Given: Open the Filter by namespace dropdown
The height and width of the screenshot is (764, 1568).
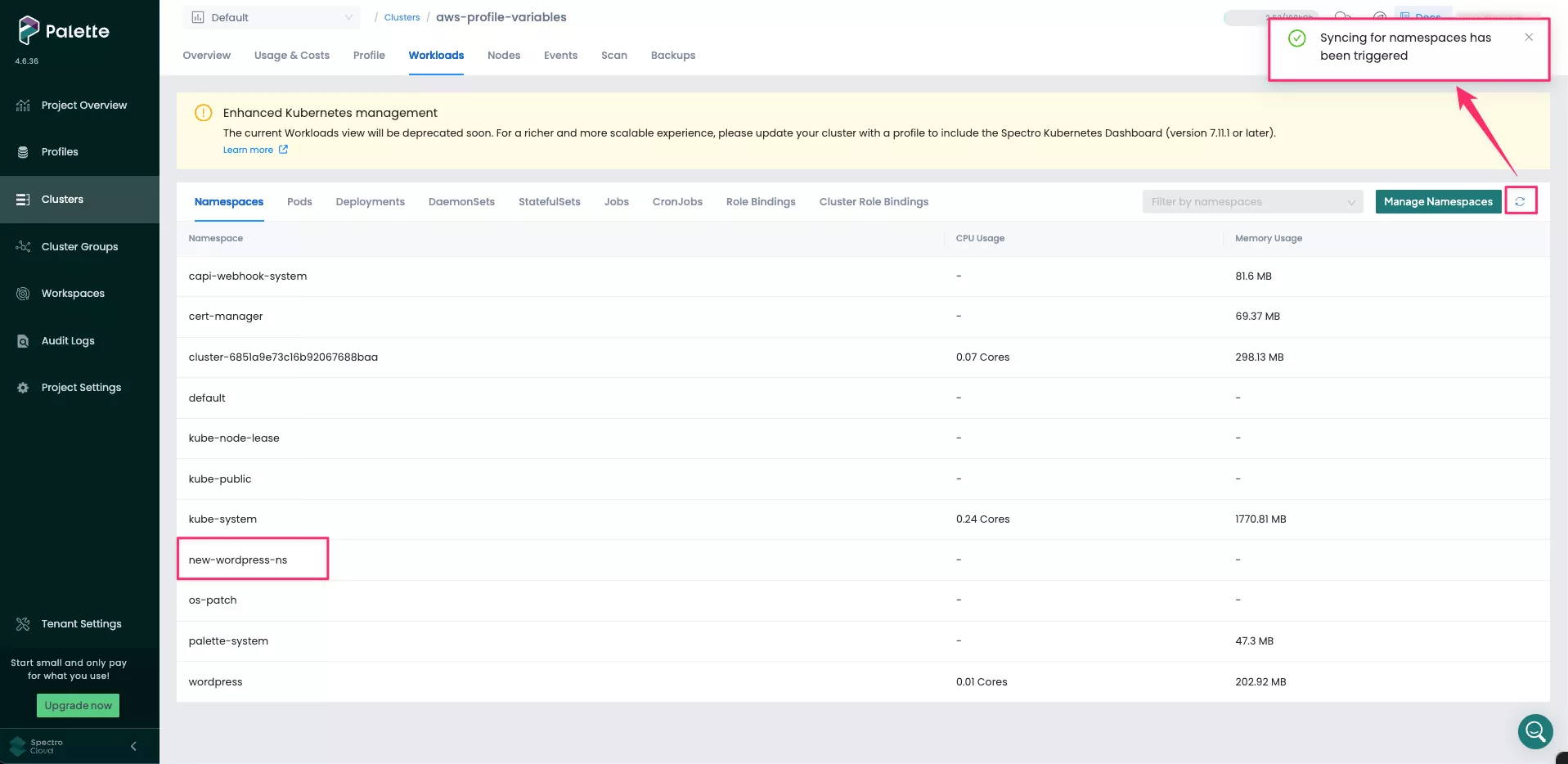Looking at the screenshot, I should pos(1251,201).
